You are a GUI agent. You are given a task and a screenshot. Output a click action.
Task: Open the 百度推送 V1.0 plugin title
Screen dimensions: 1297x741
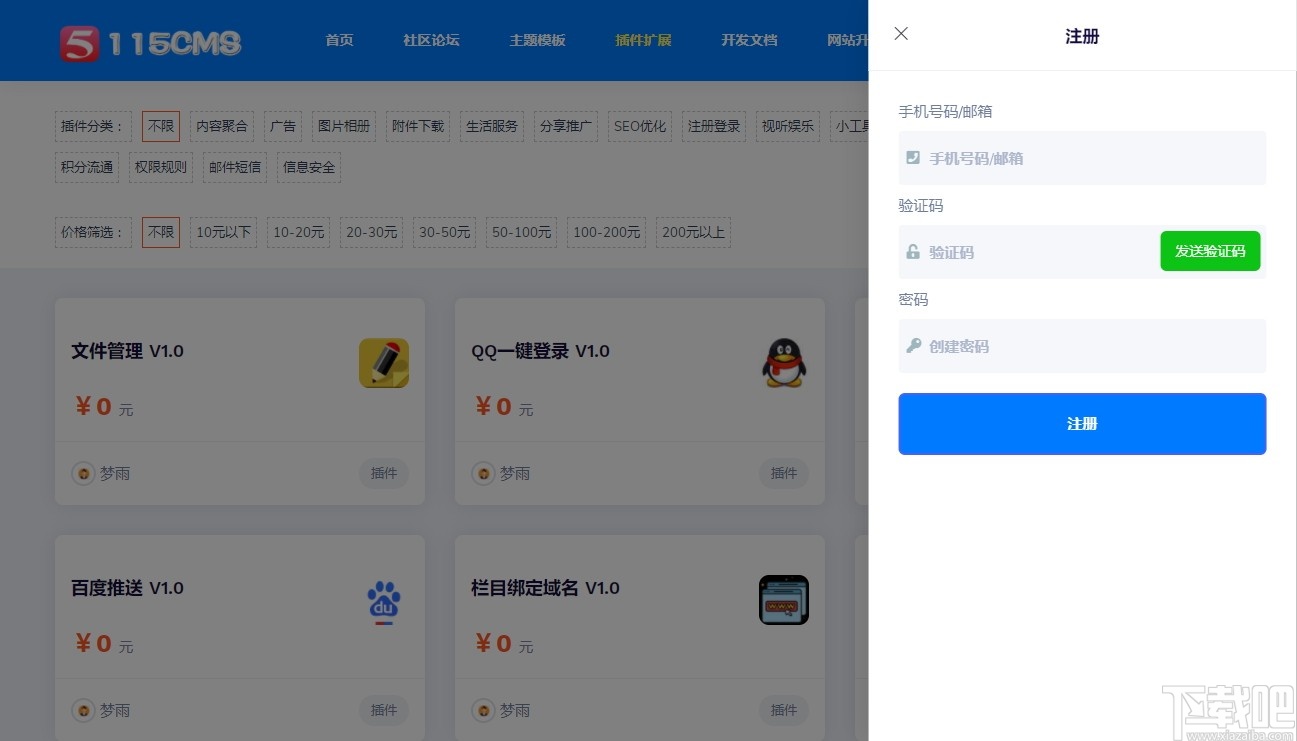pos(127,588)
